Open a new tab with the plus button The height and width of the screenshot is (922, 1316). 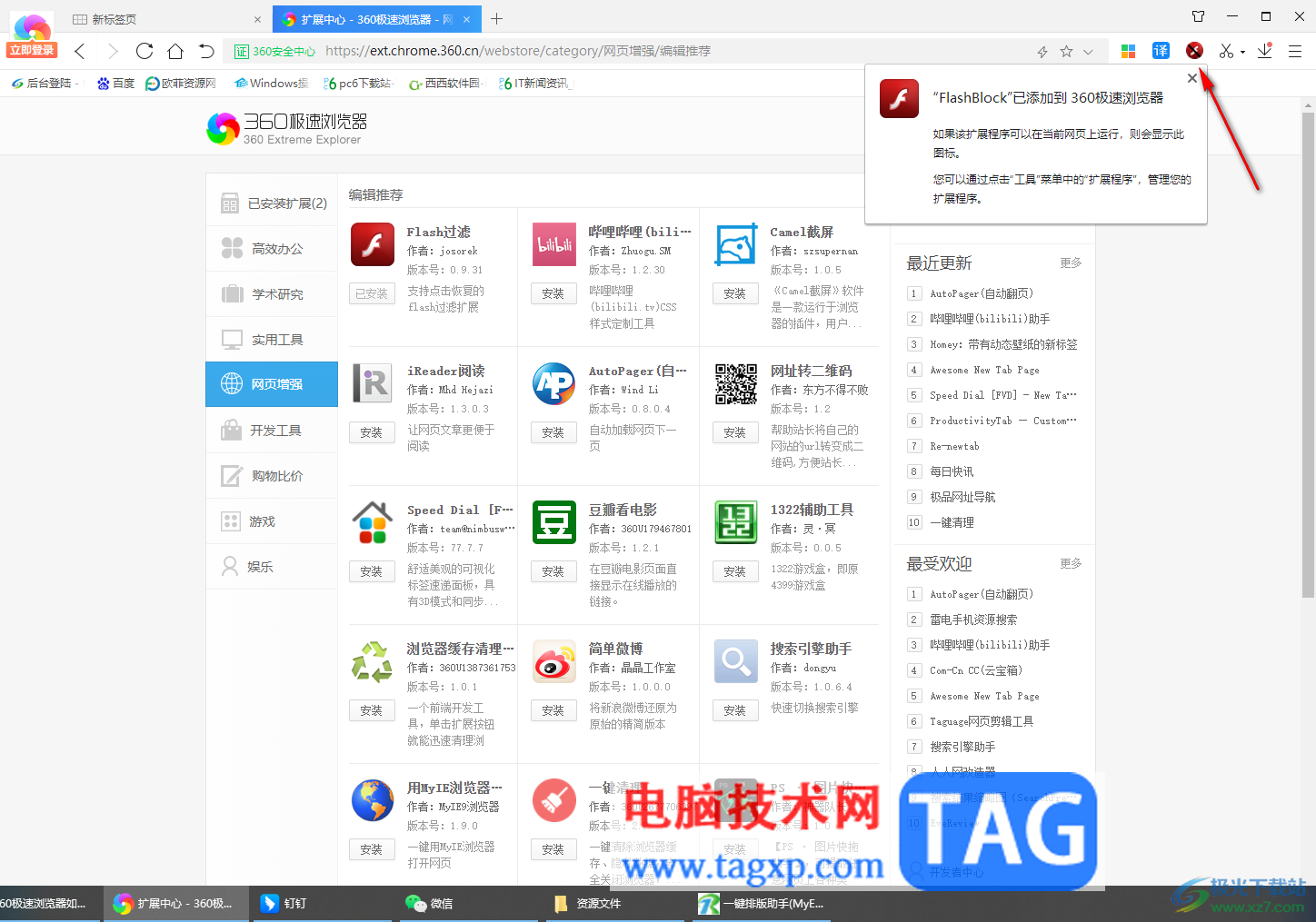(x=496, y=18)
